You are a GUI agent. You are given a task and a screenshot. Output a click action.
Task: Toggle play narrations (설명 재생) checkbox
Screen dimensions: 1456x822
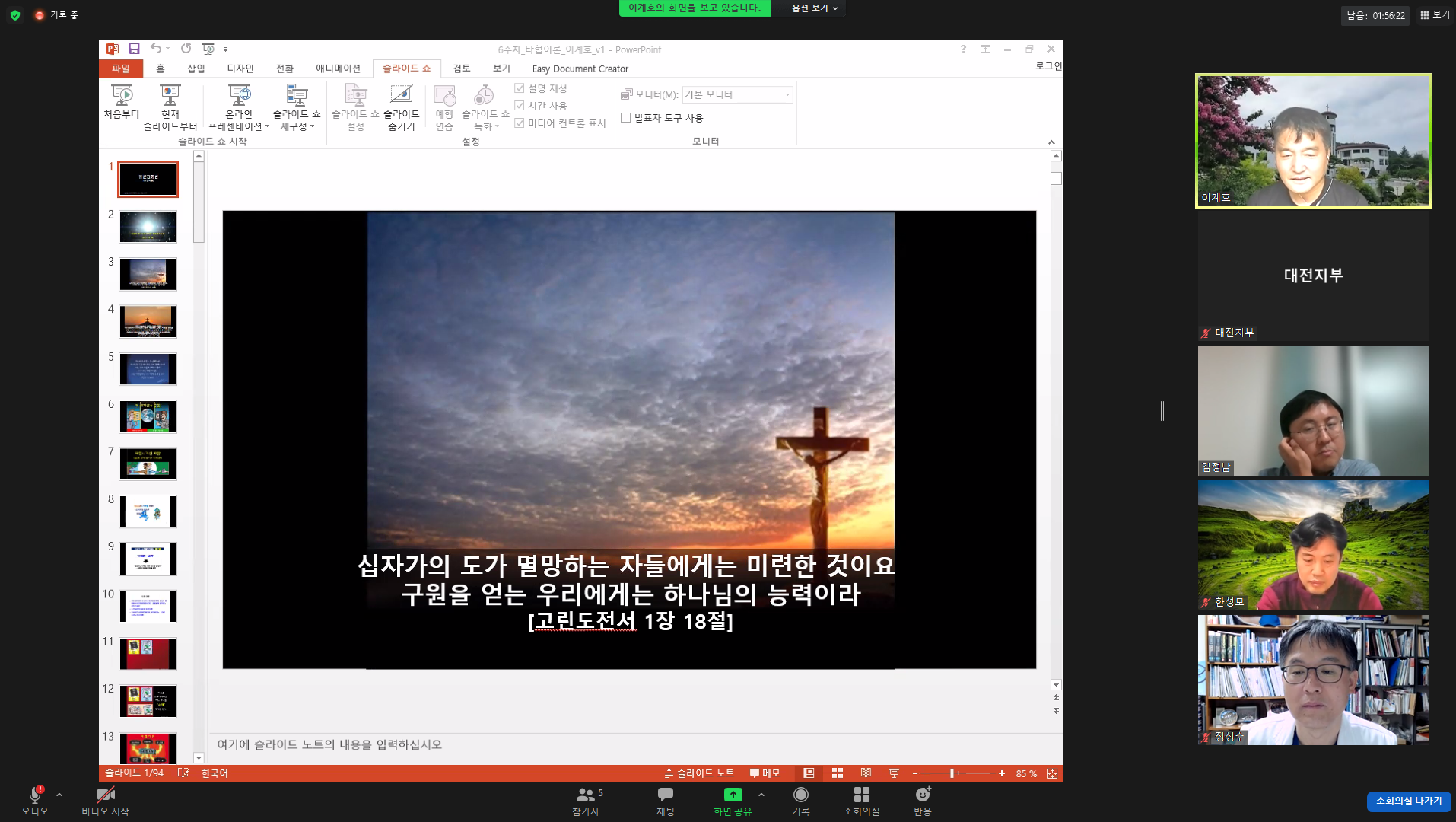[520, 88]
